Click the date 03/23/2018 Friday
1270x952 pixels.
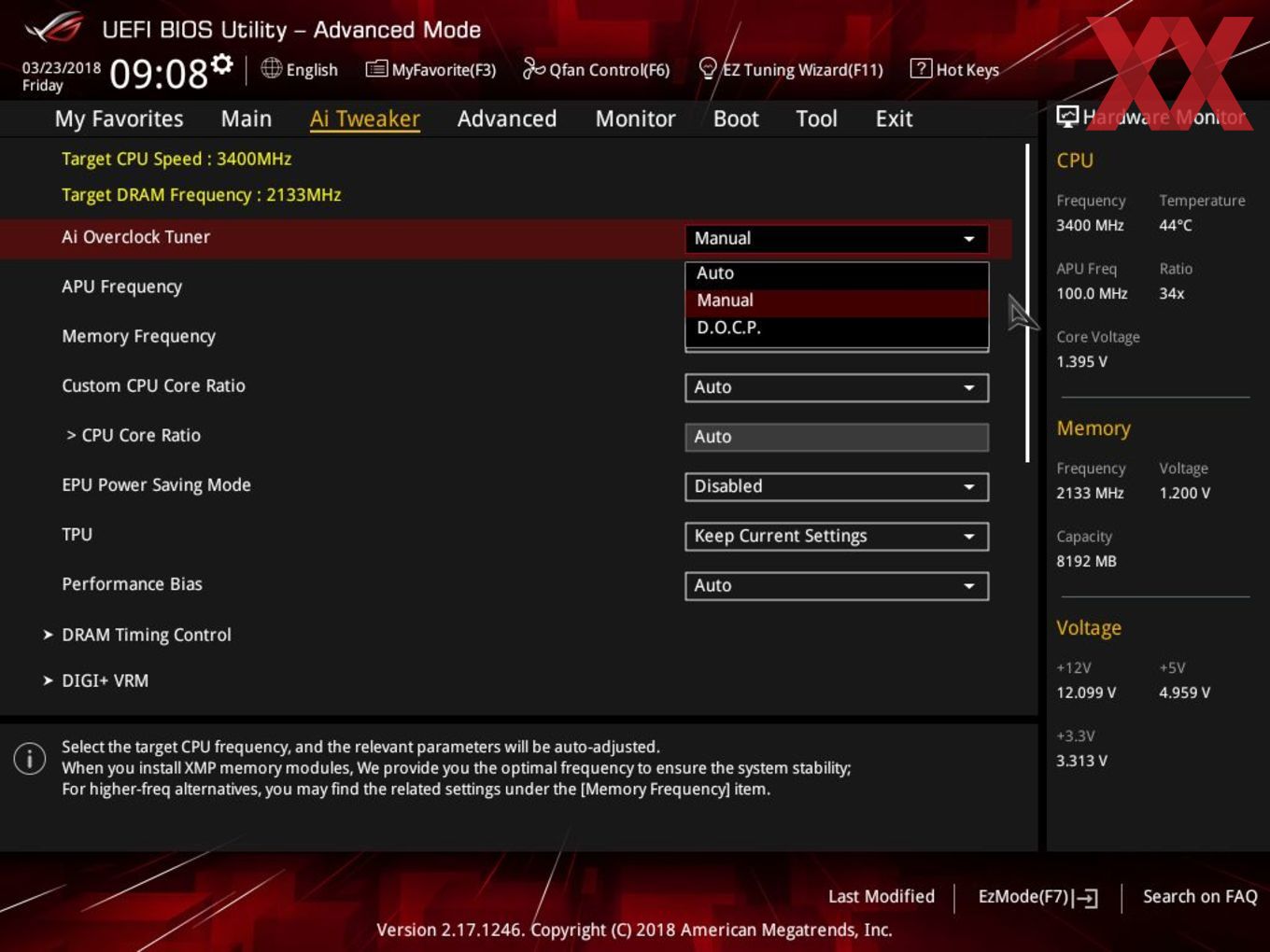(x=61, y=76)
